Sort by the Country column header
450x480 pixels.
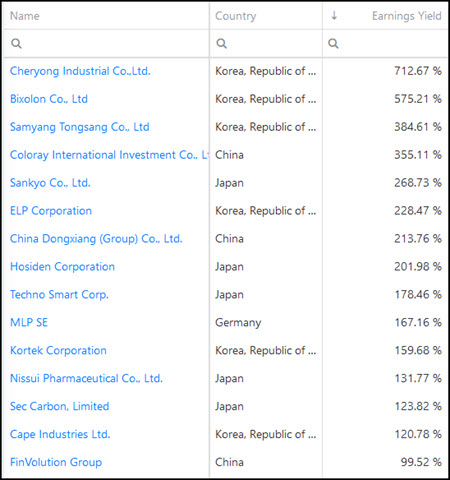tap(236, 16)
